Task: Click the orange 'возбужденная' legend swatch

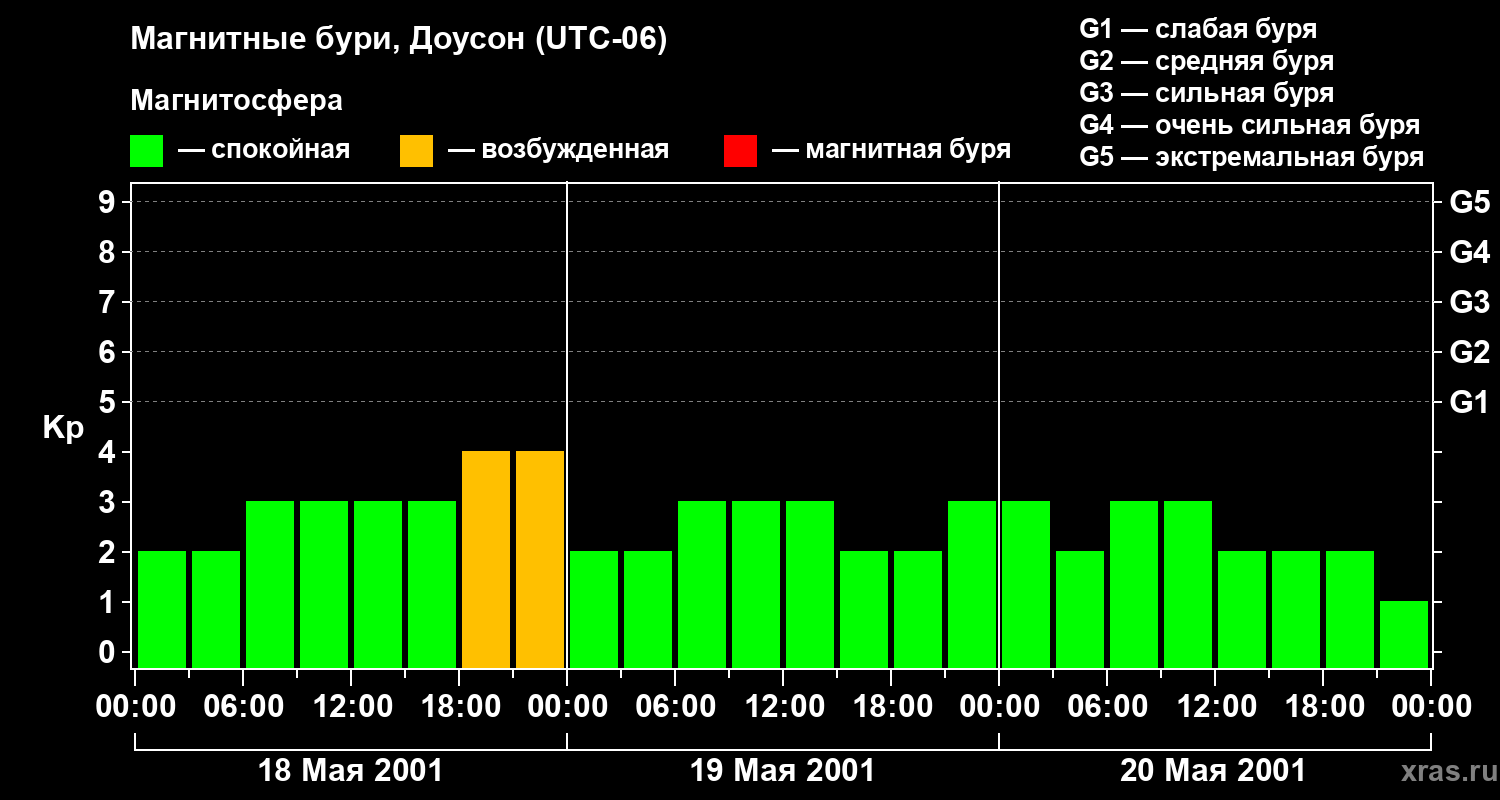Action: (416, 151)
